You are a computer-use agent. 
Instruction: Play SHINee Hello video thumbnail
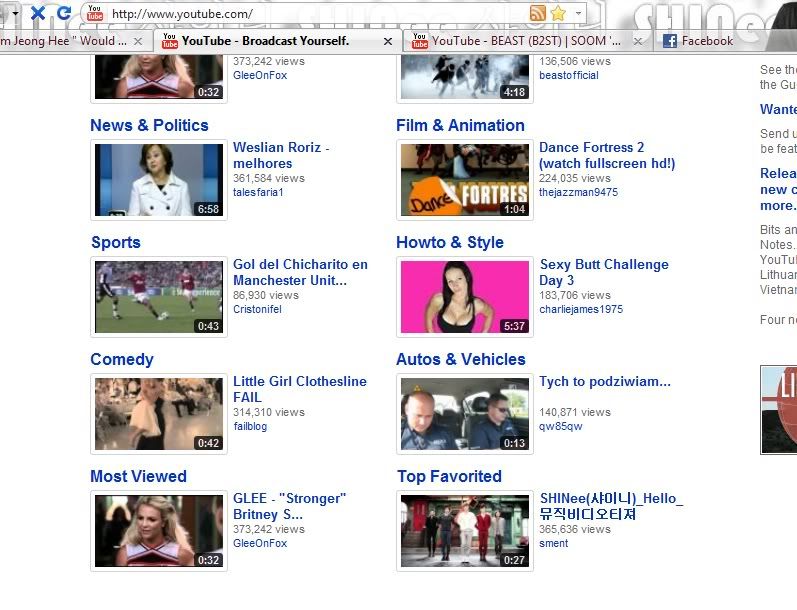pos(465,531)
